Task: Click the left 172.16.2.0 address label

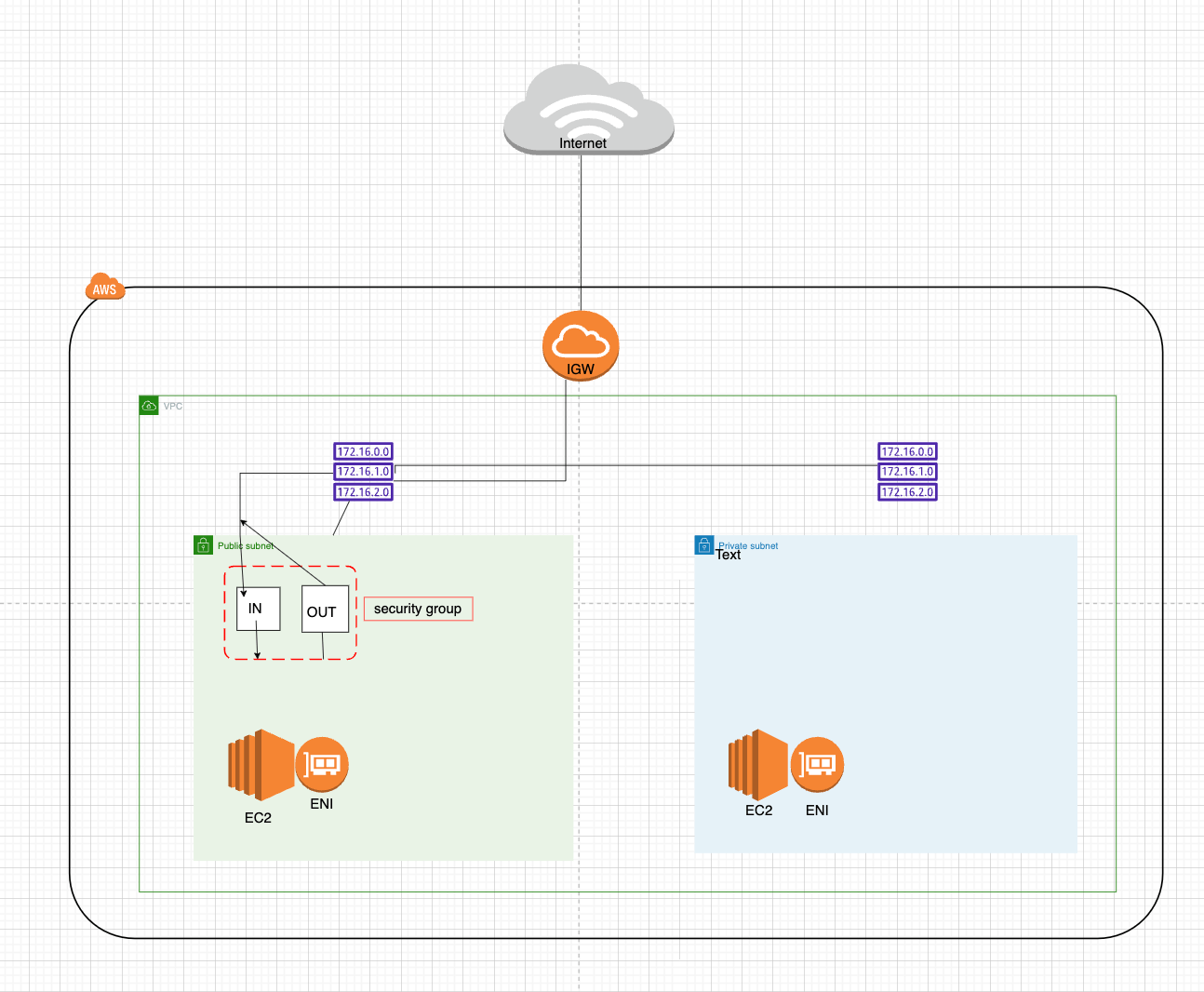Action: click(x=363, y=491)
